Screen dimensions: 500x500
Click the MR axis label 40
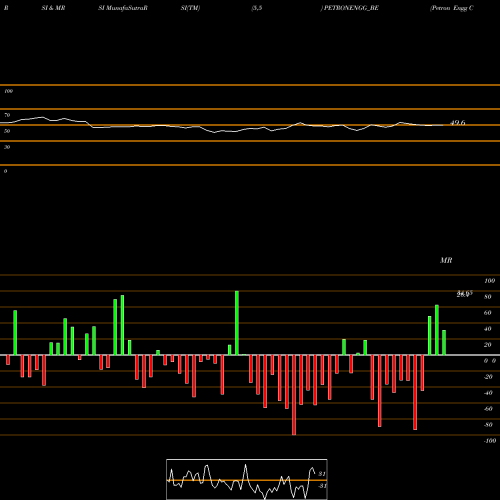pyautogui.click(x=488, y=329)
